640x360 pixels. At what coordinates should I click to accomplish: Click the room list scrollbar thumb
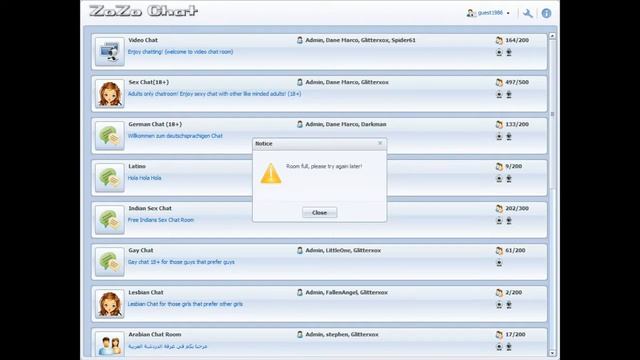552,114
